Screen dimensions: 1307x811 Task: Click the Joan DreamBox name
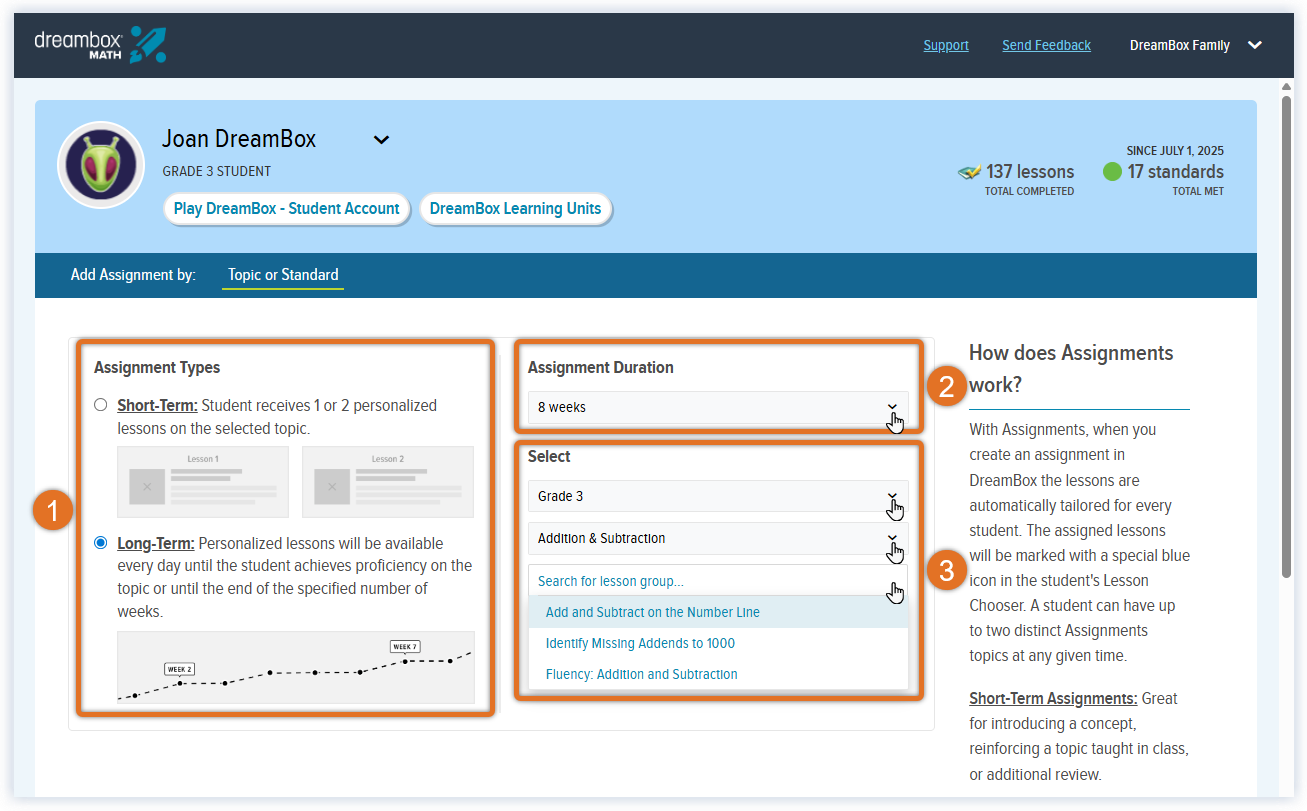(239, 139)
